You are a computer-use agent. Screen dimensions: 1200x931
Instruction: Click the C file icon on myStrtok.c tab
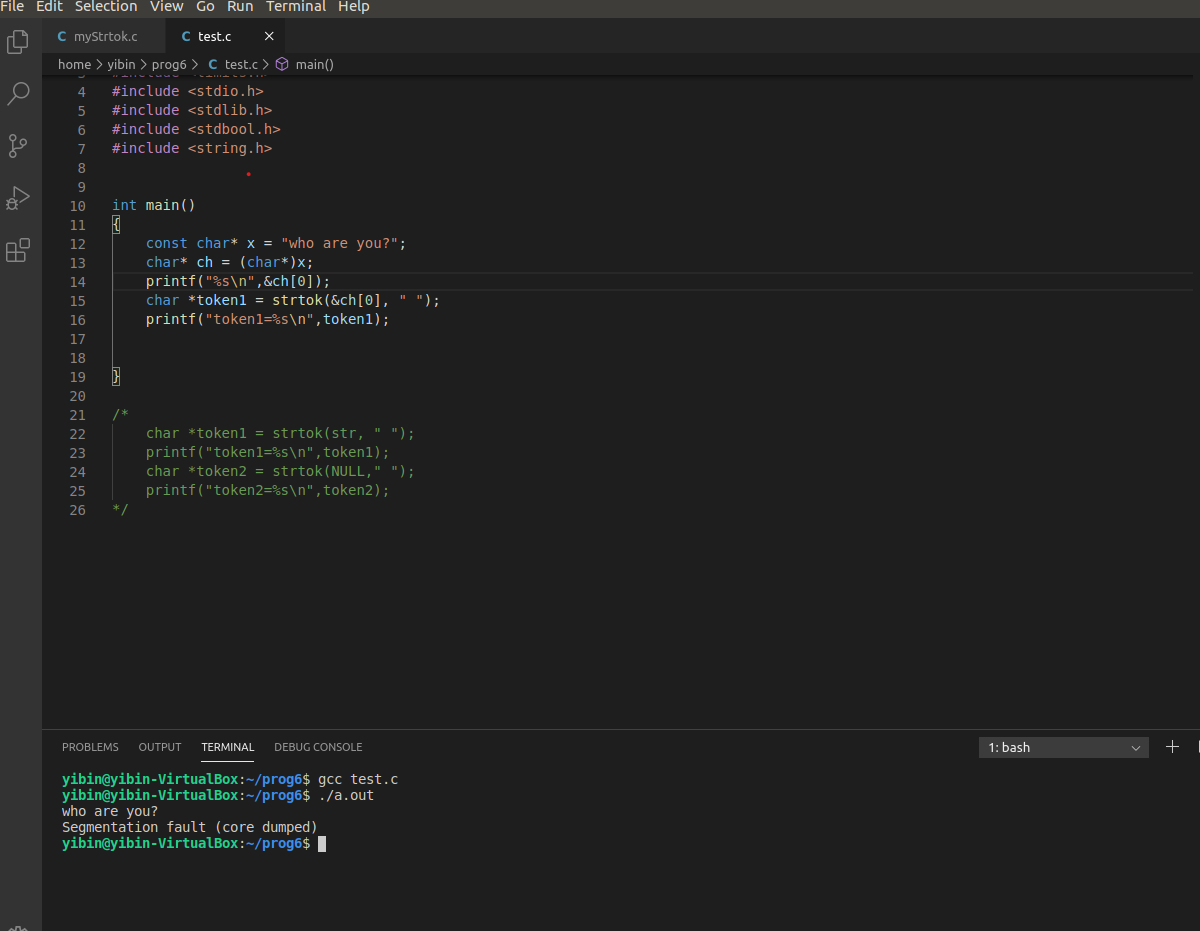click(x=63, y=37)
